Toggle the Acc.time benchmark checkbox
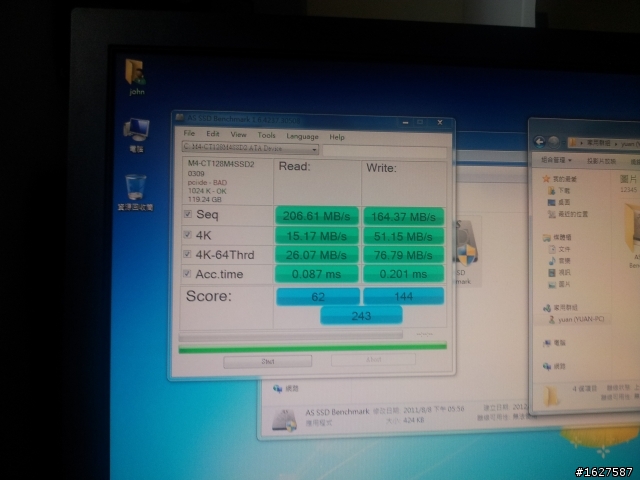The image size is (640, 480). pos(187,273)
